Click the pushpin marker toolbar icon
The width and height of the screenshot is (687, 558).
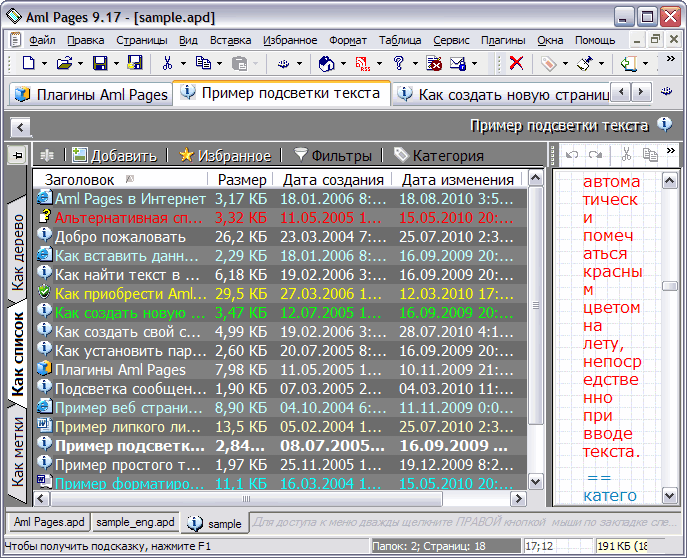point(584,64)
